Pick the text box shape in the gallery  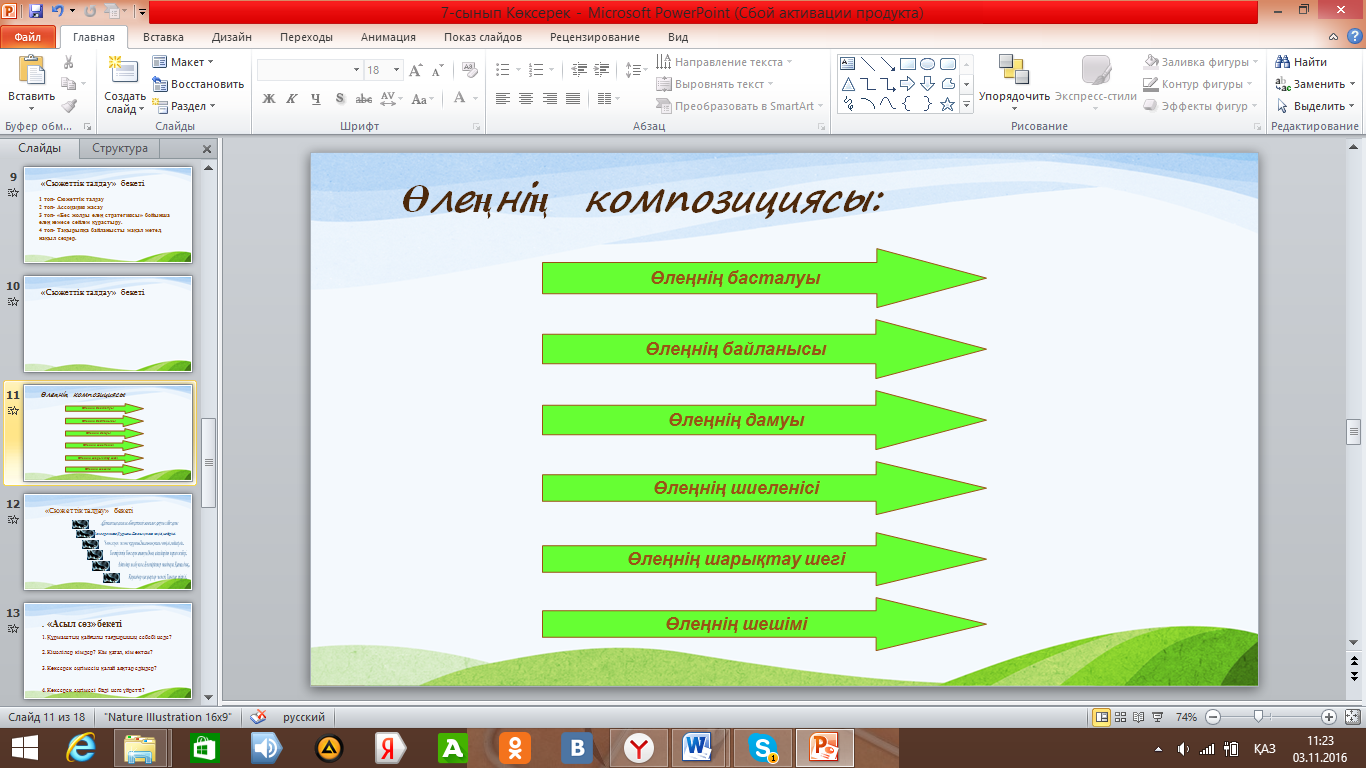pyautogui.click(x=848, y=64)
